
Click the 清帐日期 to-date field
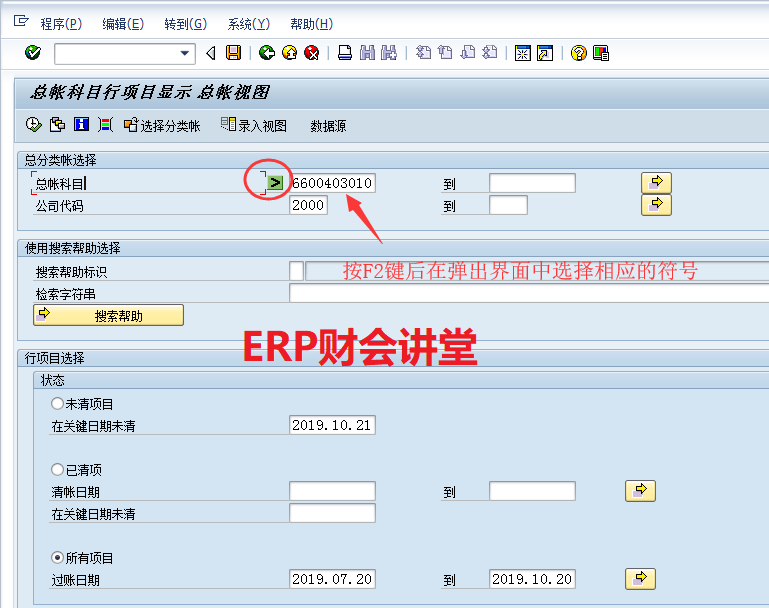(532, 491)
